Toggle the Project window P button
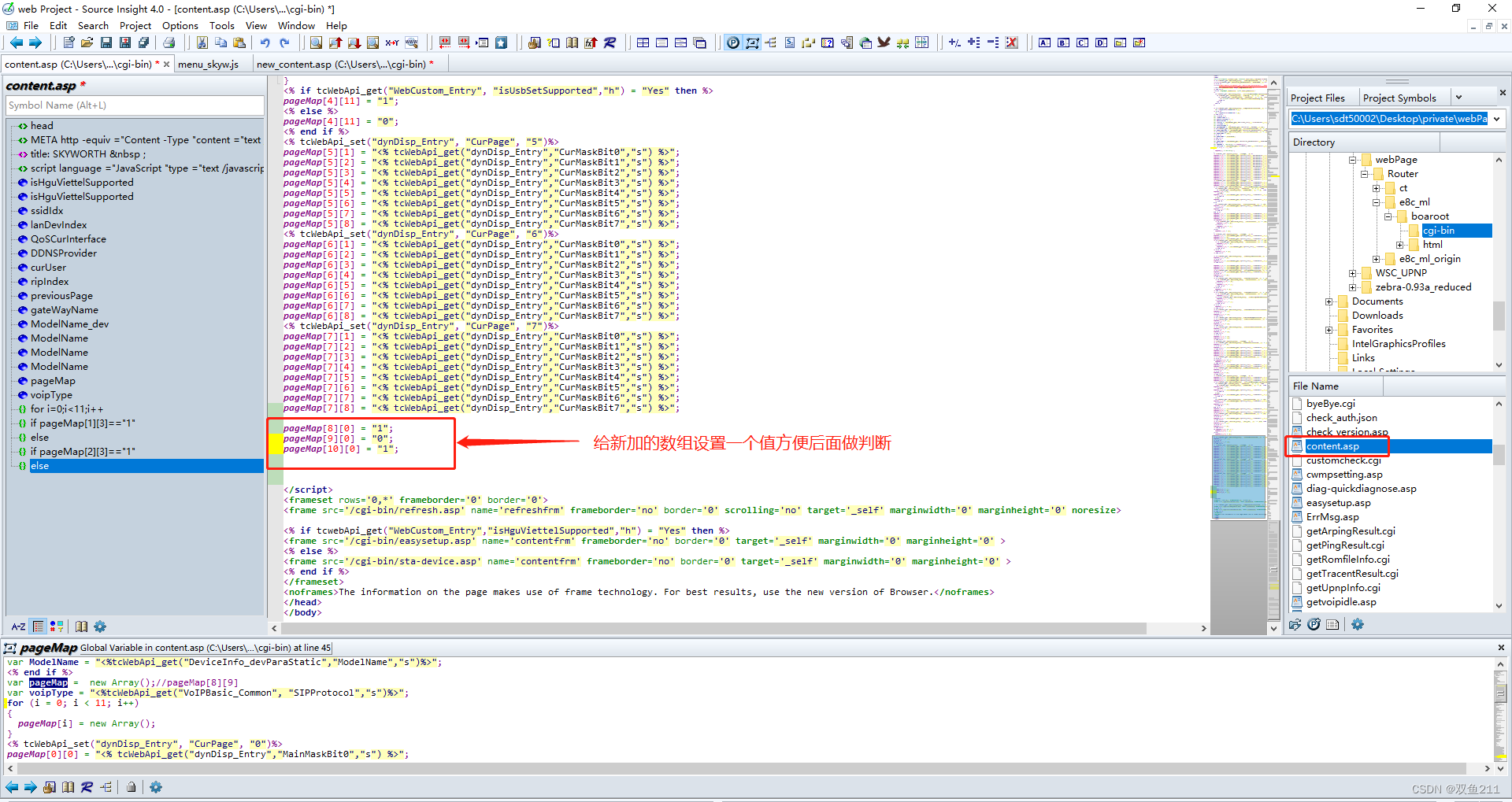The width and height of the screenshot is (1512, 802). click(732, 43)
